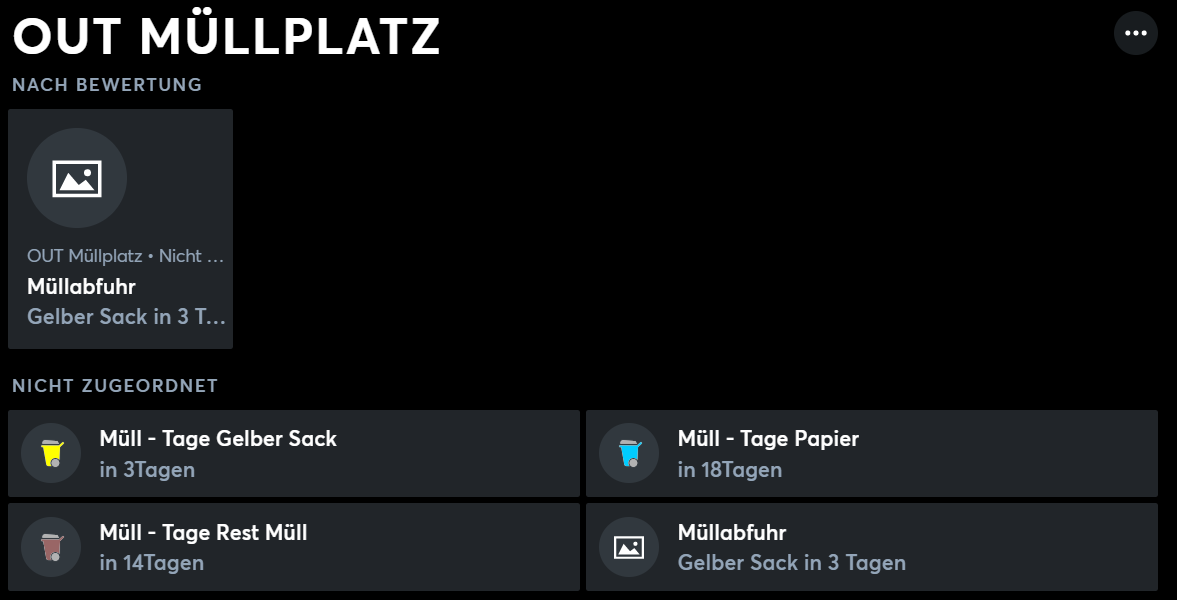Image resolution: width=1177 pixels, height=600 pixels.
Task: Click the brown Rest Müll bin icon
Action: 51,547
